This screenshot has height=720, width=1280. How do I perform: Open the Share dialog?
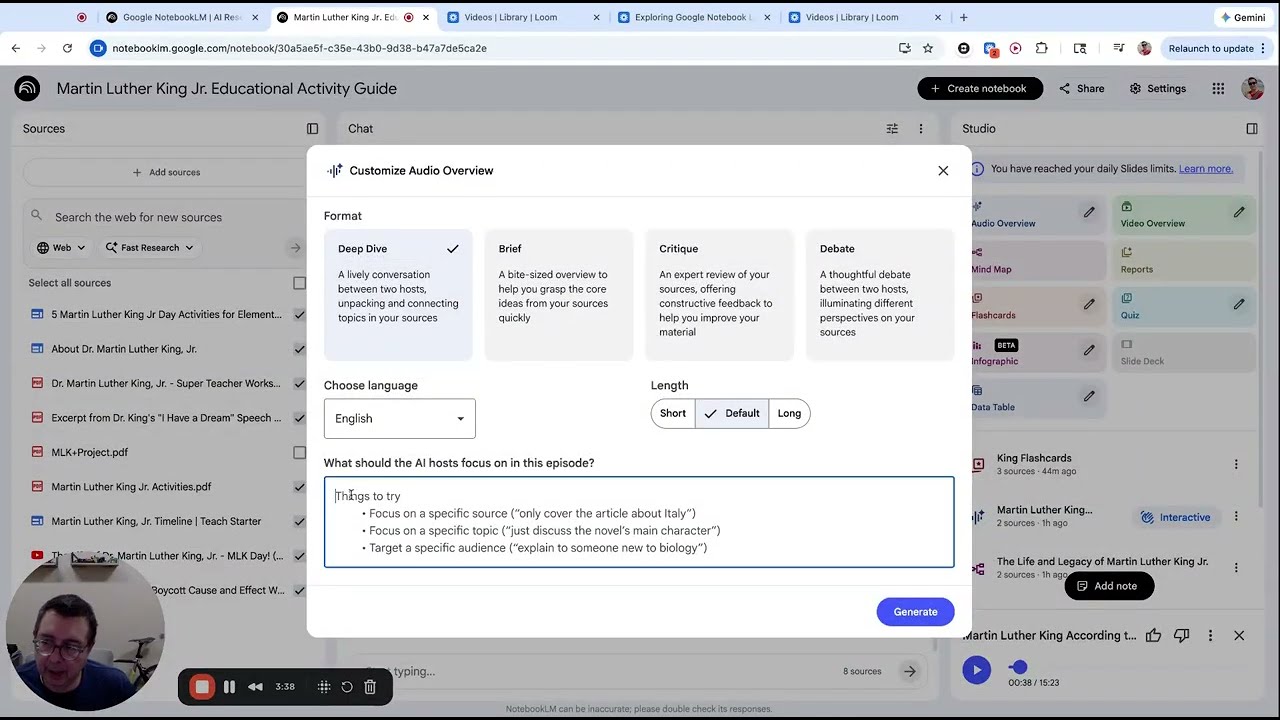[x=1082, y=88]
